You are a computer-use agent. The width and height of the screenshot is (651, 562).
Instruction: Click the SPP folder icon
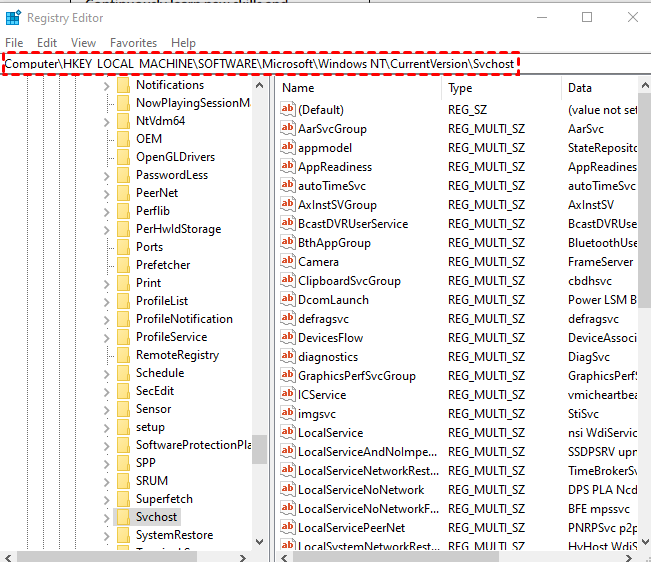[x=123, y=463]
